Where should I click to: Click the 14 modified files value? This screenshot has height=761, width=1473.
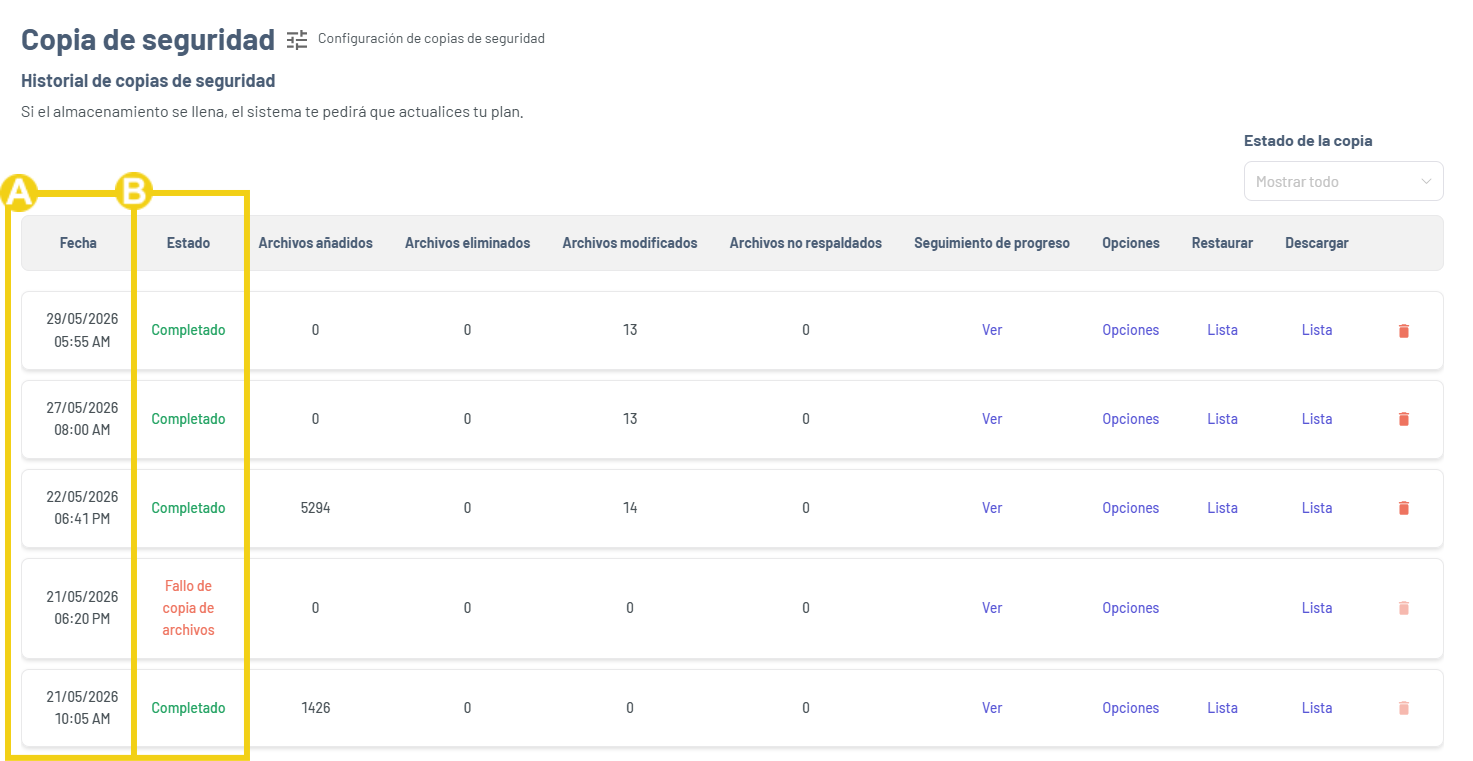pos(630,508)
